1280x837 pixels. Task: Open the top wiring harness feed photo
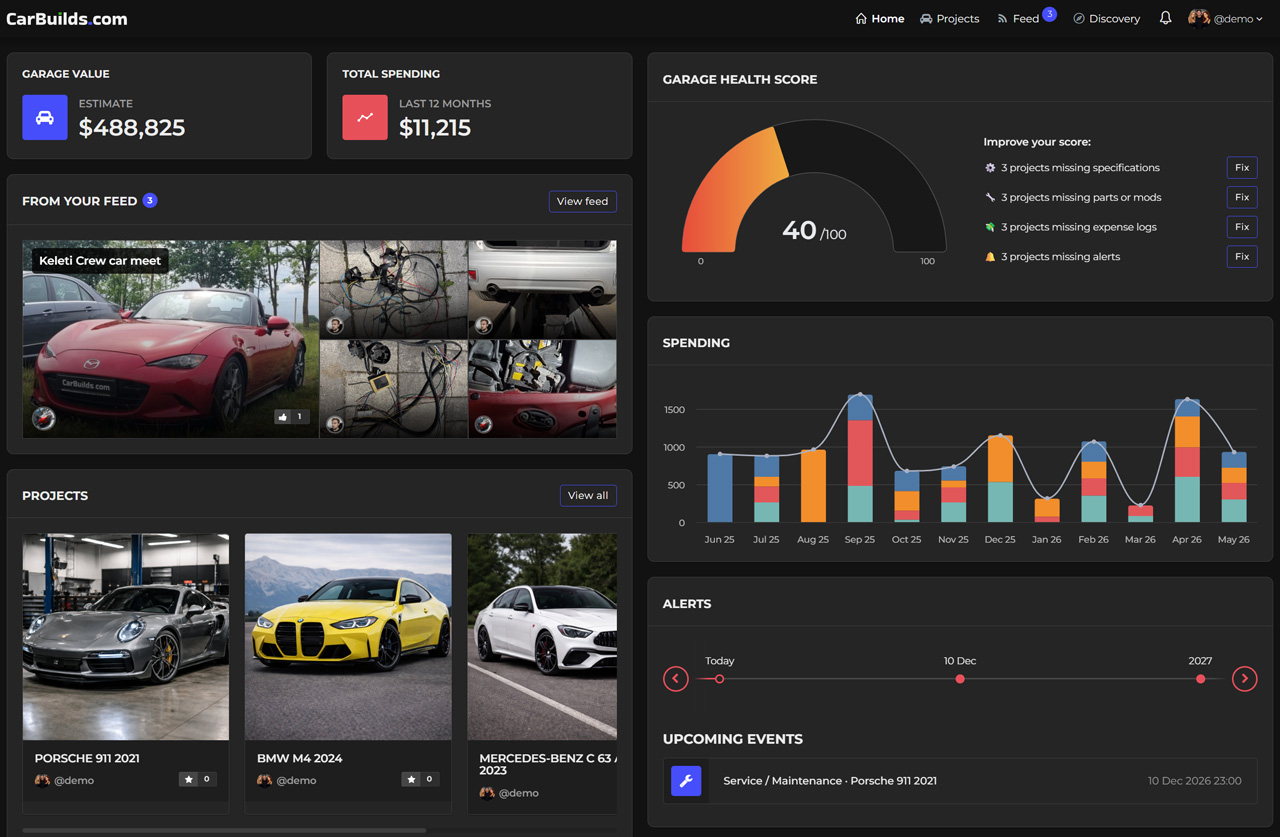393,289
